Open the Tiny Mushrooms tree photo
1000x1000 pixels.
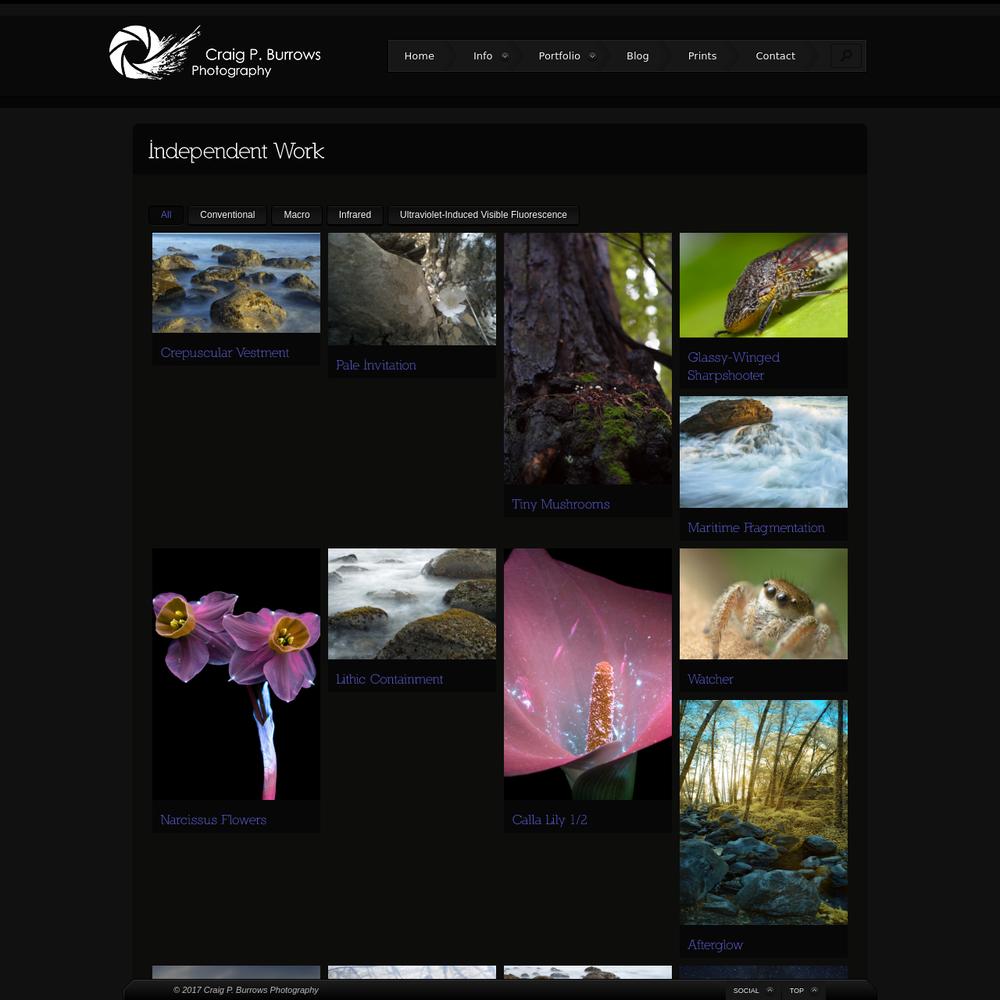point(588,358)
